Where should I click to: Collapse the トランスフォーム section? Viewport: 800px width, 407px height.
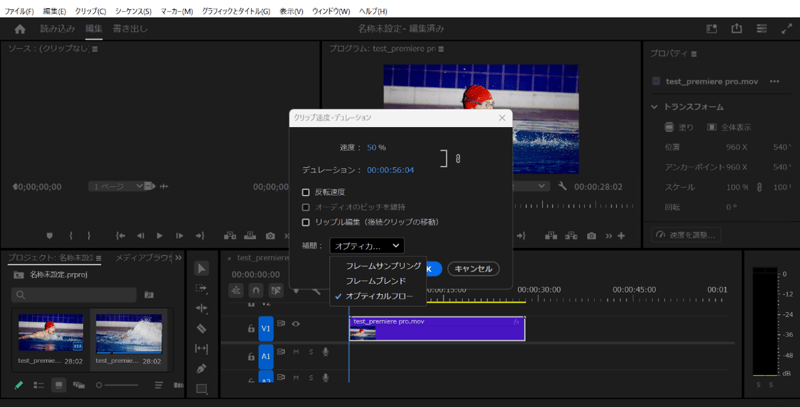[655, 107]
